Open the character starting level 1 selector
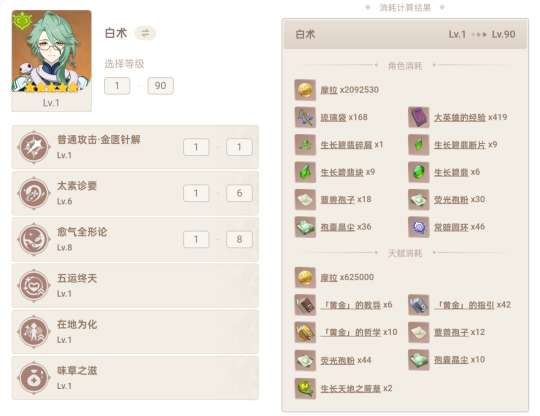The height and width of the screenshot is (416, 540). 117,86
